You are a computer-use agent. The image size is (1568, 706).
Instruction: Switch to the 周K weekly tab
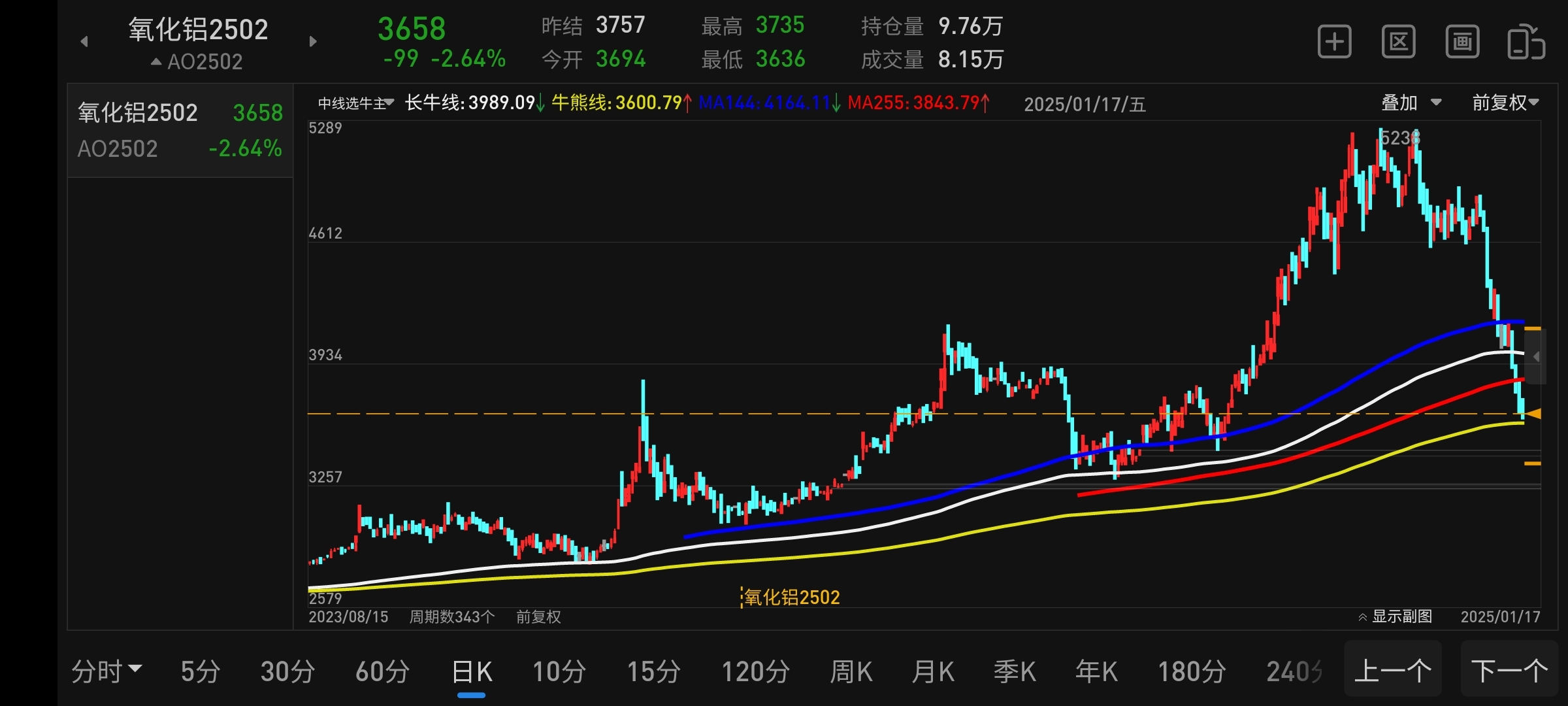pyautogui.click(x=851, y=671)
